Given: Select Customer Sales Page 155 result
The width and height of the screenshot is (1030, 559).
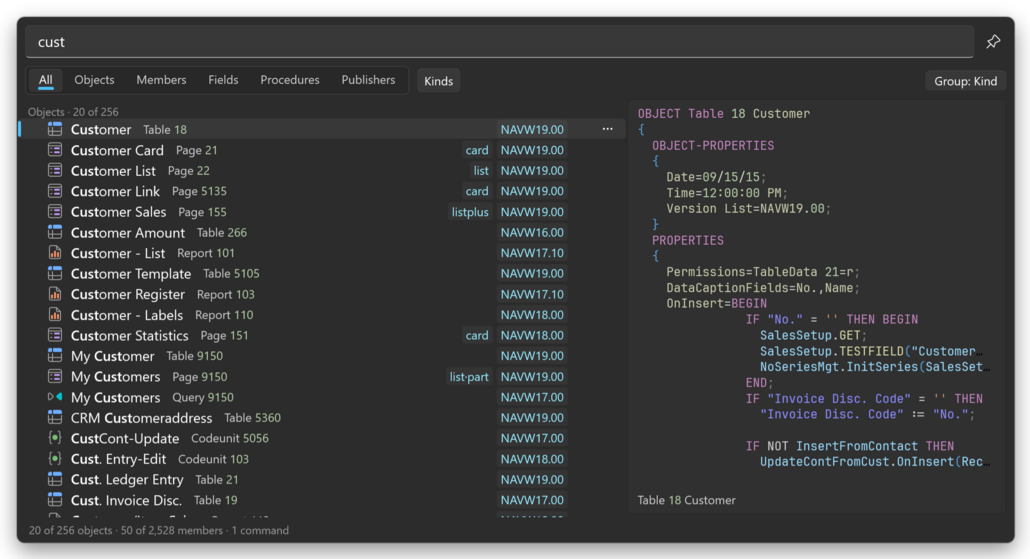Looking at the screenshot, I should tap(322, 212).
